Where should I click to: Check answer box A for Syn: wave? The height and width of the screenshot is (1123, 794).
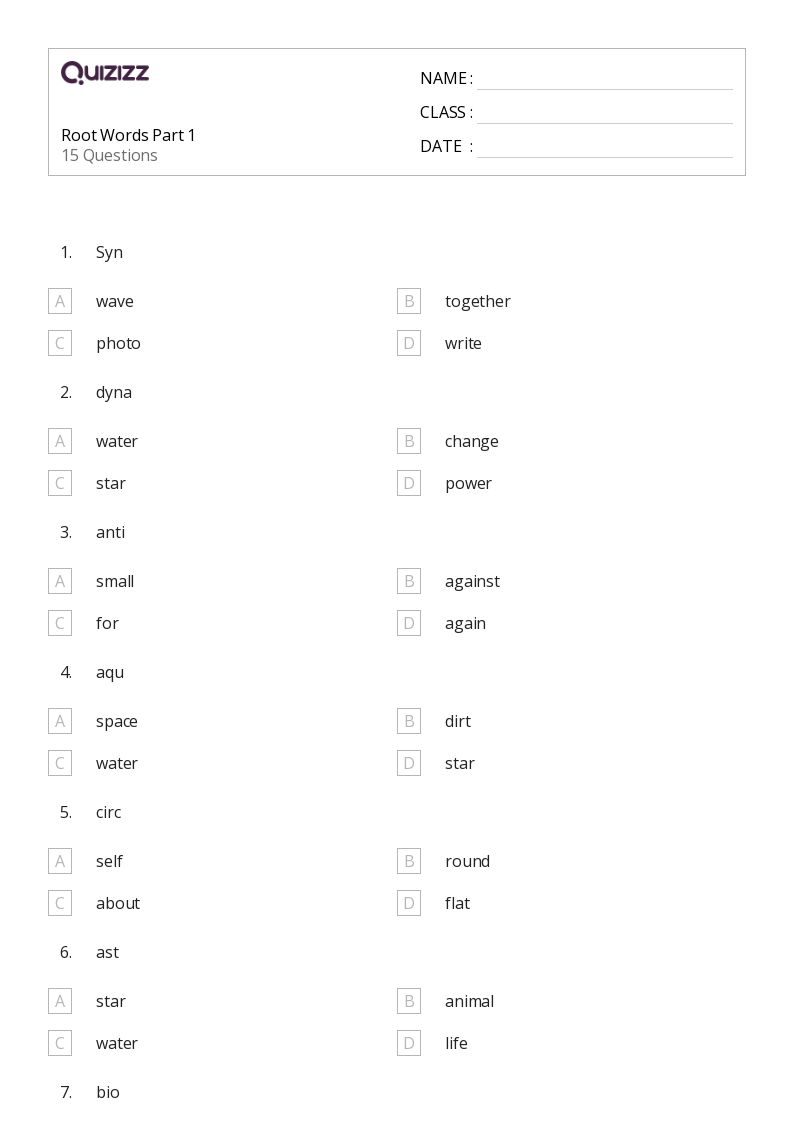pos(60,301)
